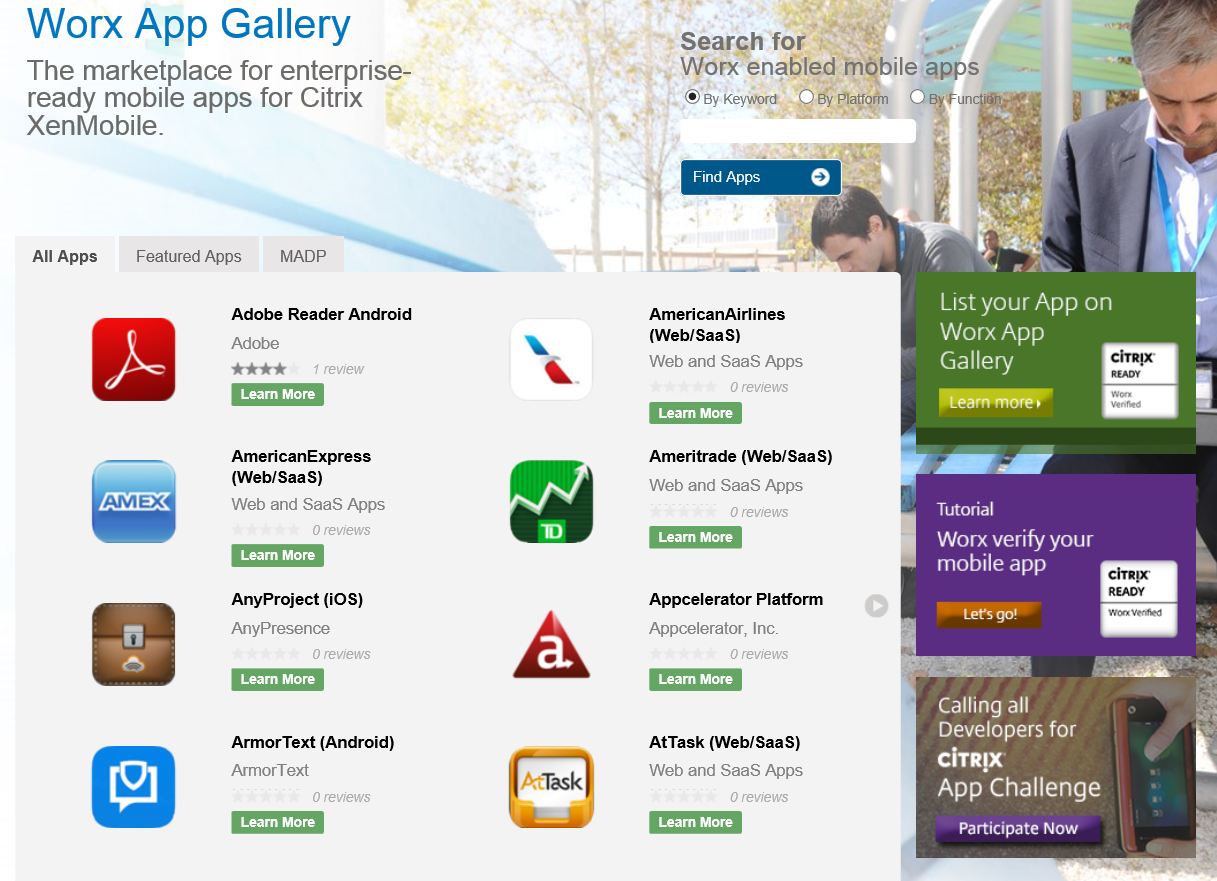The image size is (1217, 881).
Task: Open the Ameritrade (Web/SaaS) title link
Action: [x=741, y=456]
